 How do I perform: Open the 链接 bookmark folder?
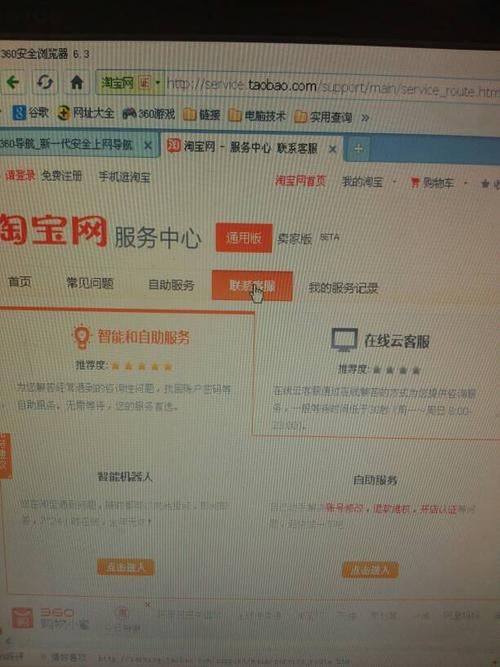201,114
